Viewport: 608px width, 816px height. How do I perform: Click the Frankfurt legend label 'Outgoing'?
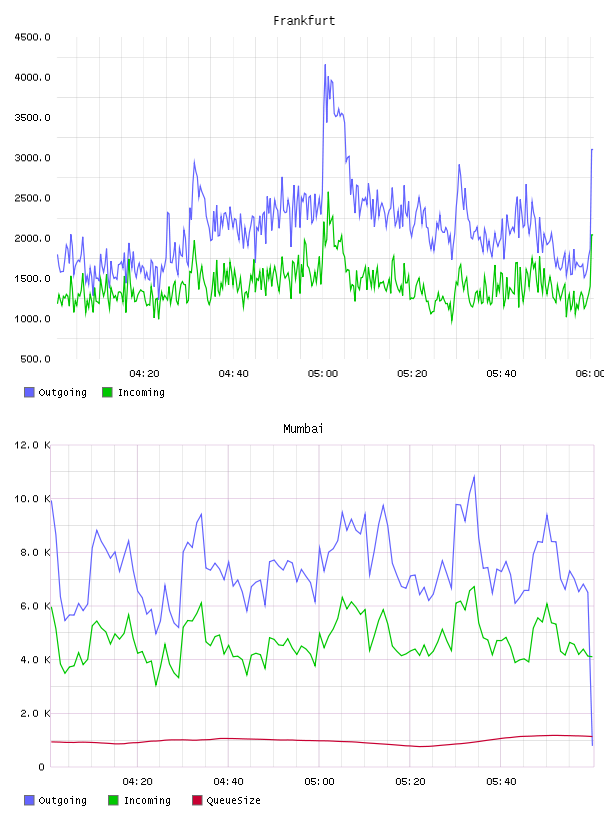[x=62, y=392]
